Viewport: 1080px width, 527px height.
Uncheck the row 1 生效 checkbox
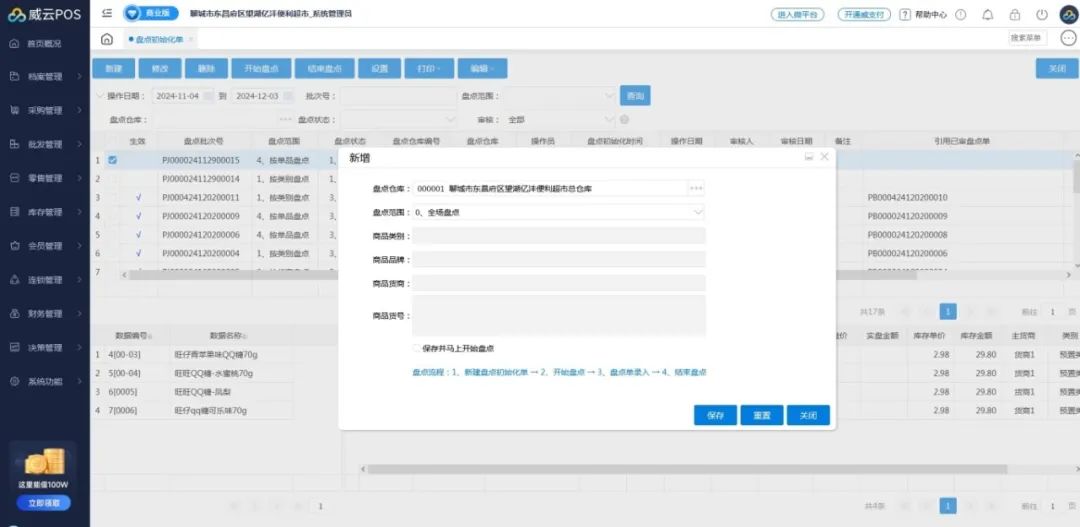point(113,160)
